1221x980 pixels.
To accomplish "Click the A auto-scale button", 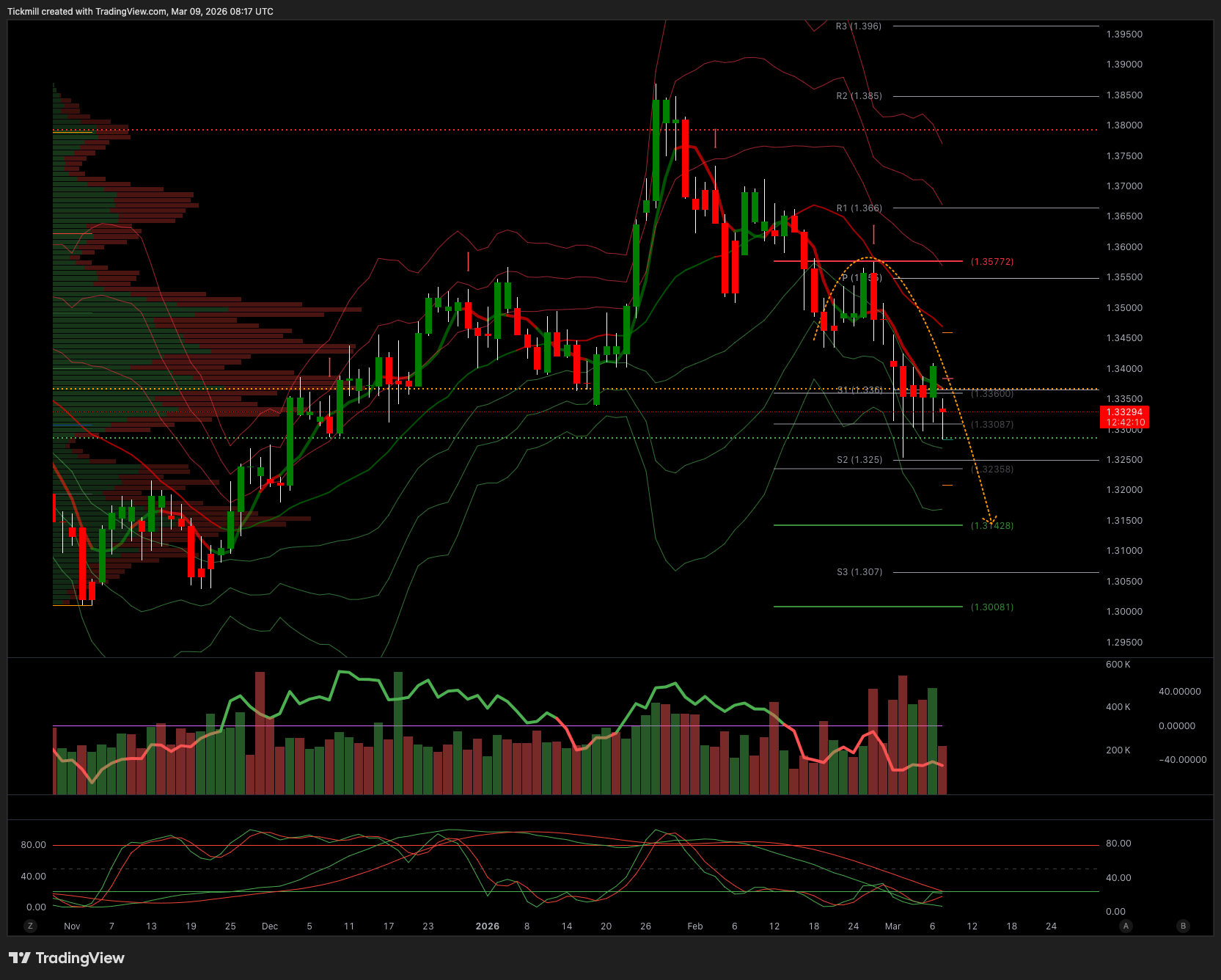I will [1126, 926].
